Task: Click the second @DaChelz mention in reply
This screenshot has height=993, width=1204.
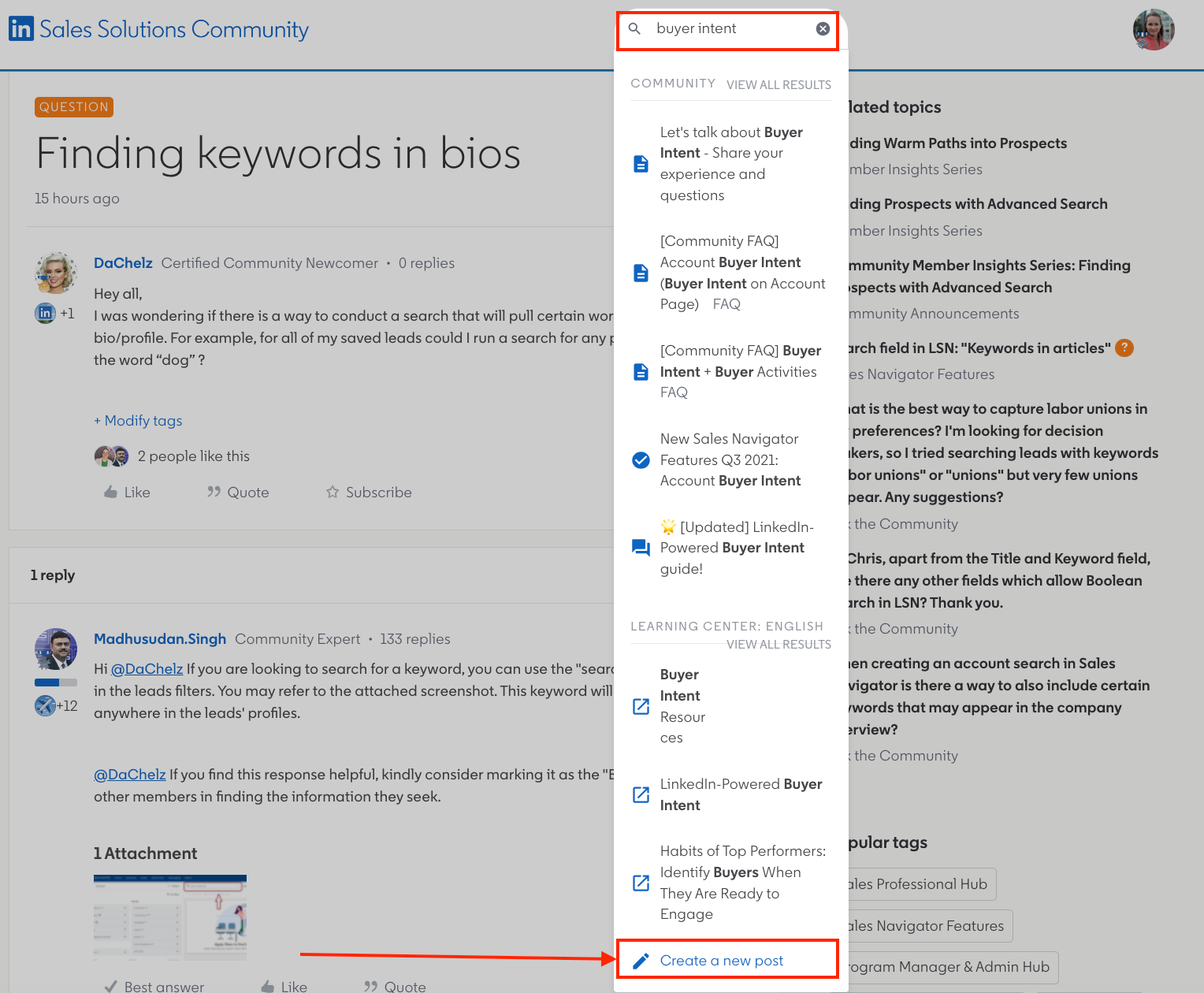Action: 130,775
